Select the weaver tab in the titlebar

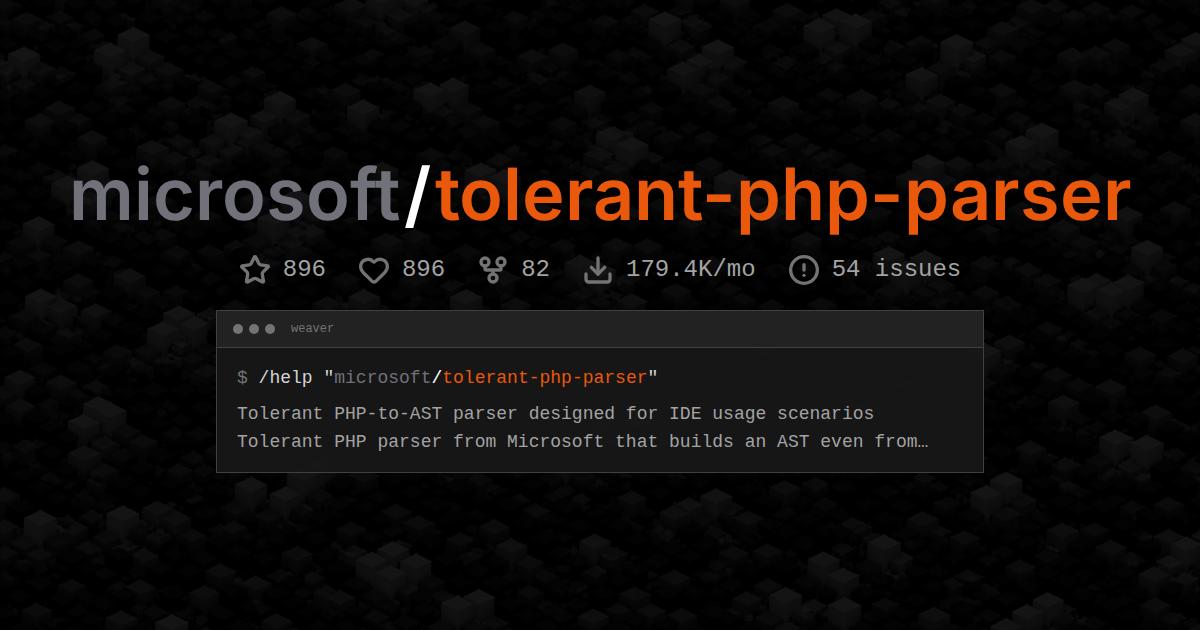click(x=312, y=327)
